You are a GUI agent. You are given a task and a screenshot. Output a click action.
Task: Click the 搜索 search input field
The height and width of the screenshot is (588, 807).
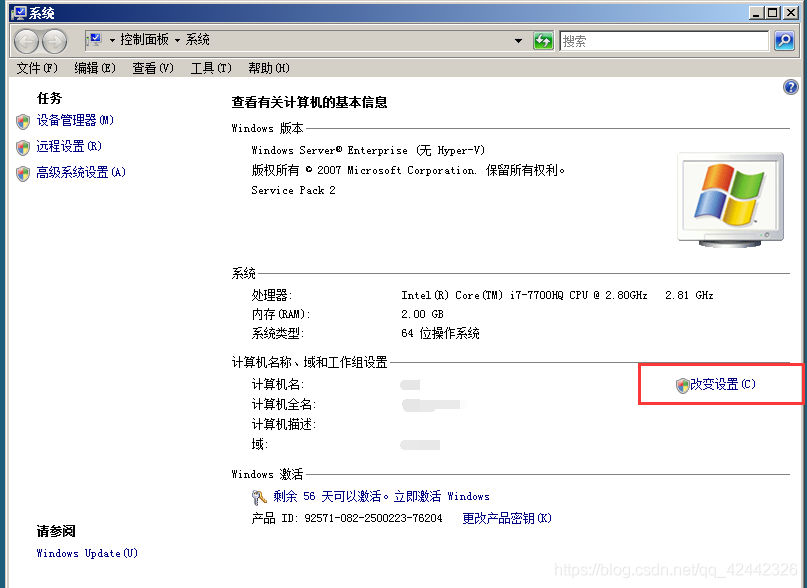pyautogui.click(x=664, y=41)
